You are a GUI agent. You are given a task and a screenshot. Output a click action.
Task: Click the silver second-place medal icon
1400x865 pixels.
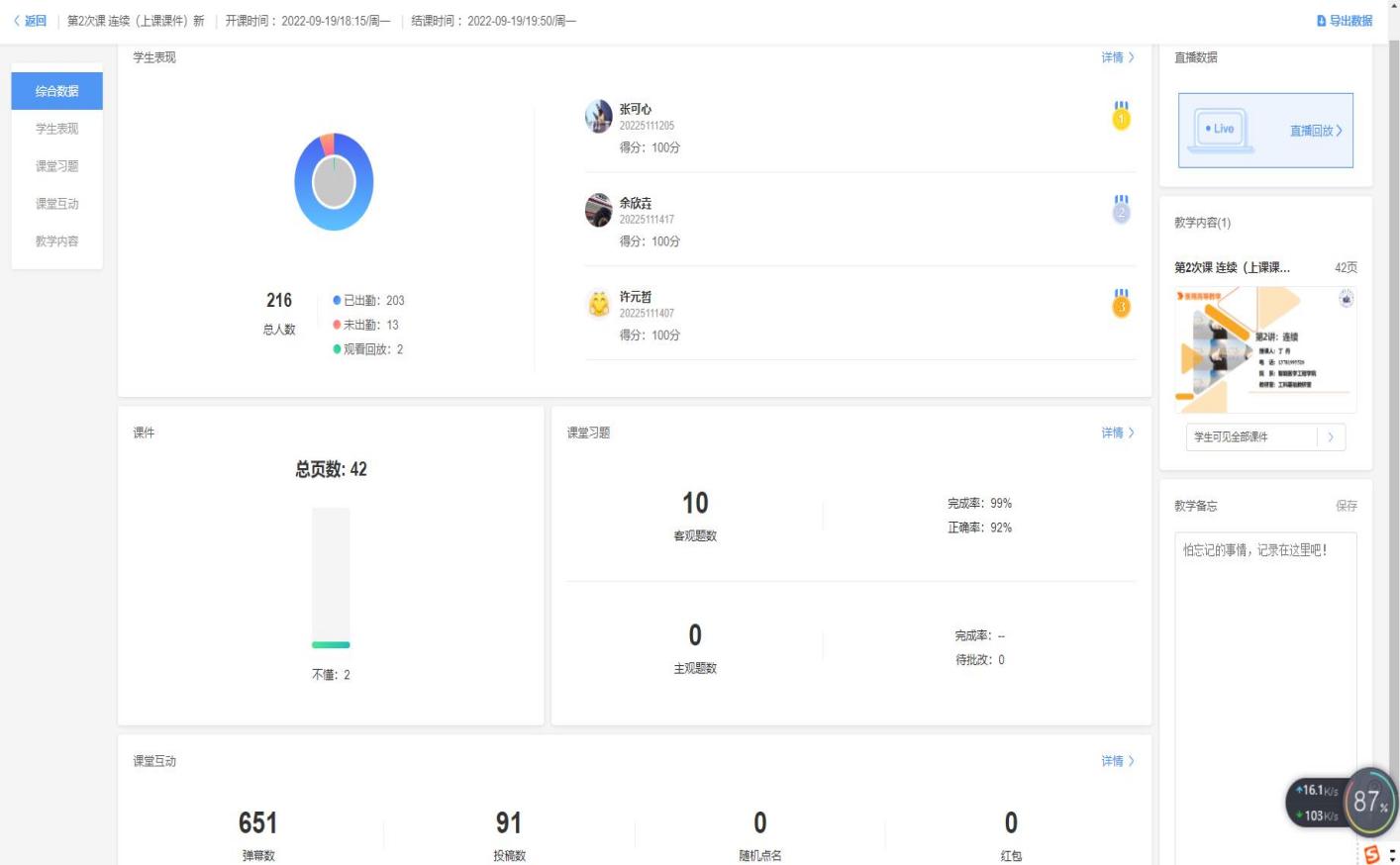click(x=1121, y=209)
